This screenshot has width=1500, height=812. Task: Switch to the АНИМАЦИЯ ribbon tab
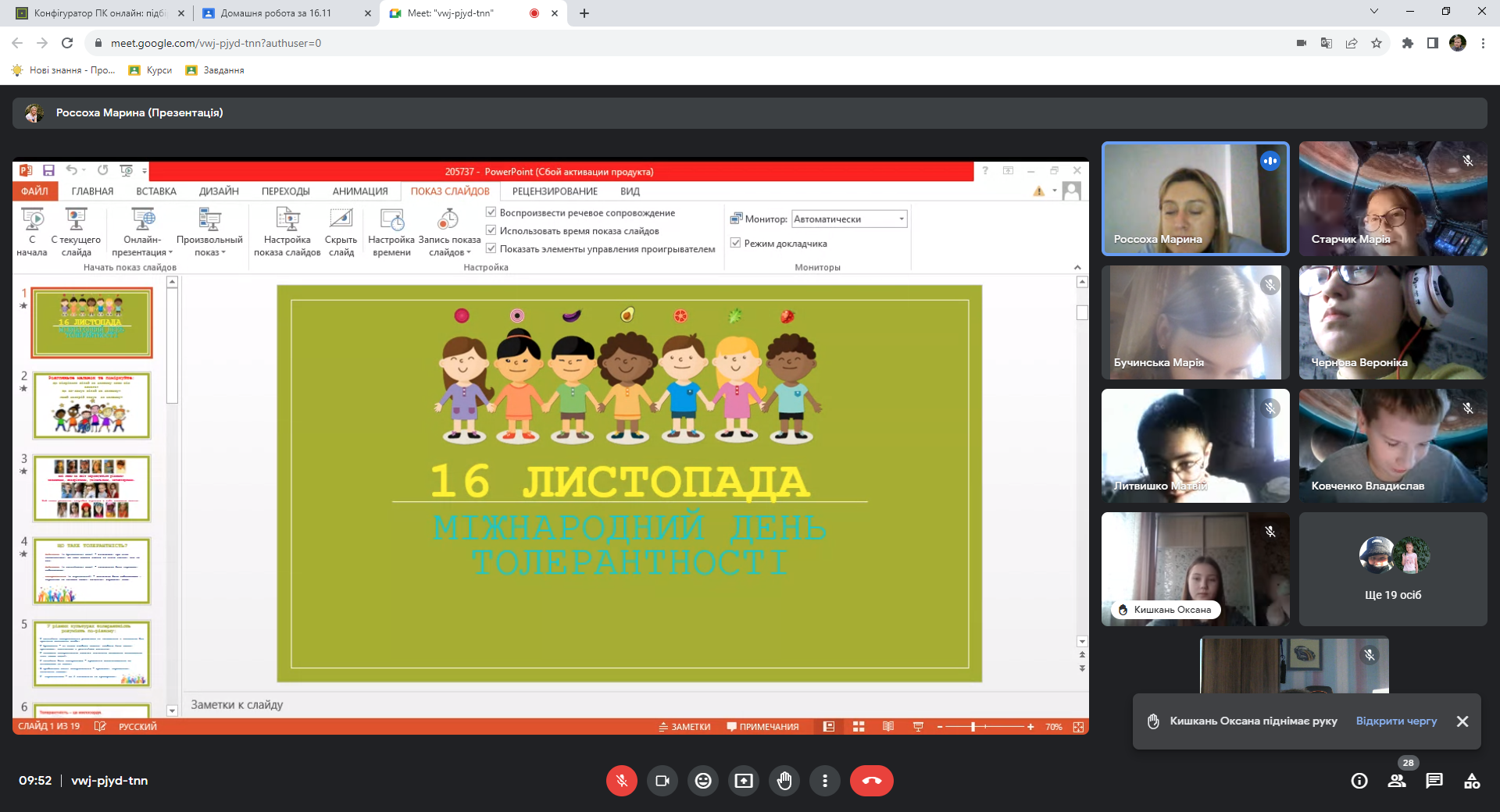pyautogui.click(x=359, y=191)
